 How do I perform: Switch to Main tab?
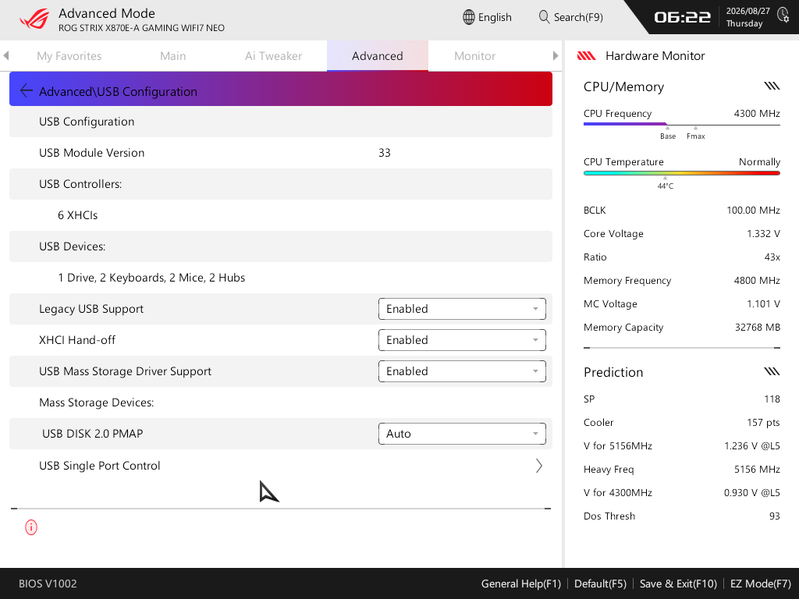173,56
